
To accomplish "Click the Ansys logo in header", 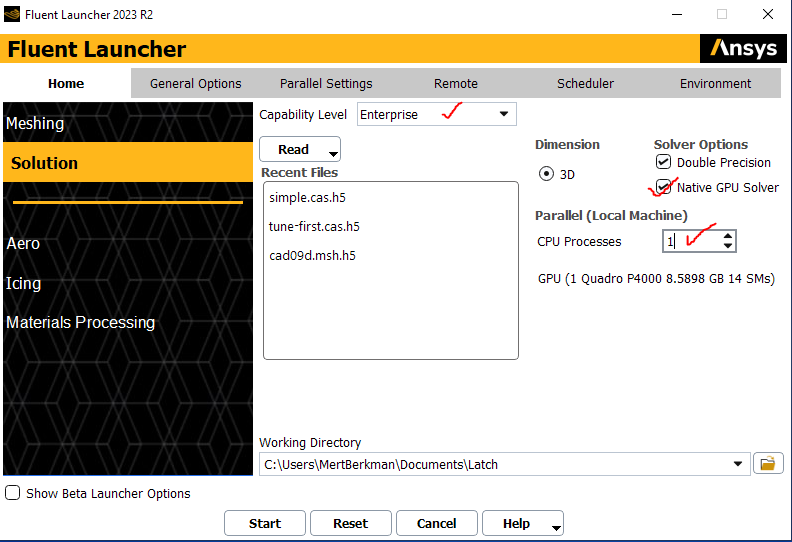I will point(741,49).
